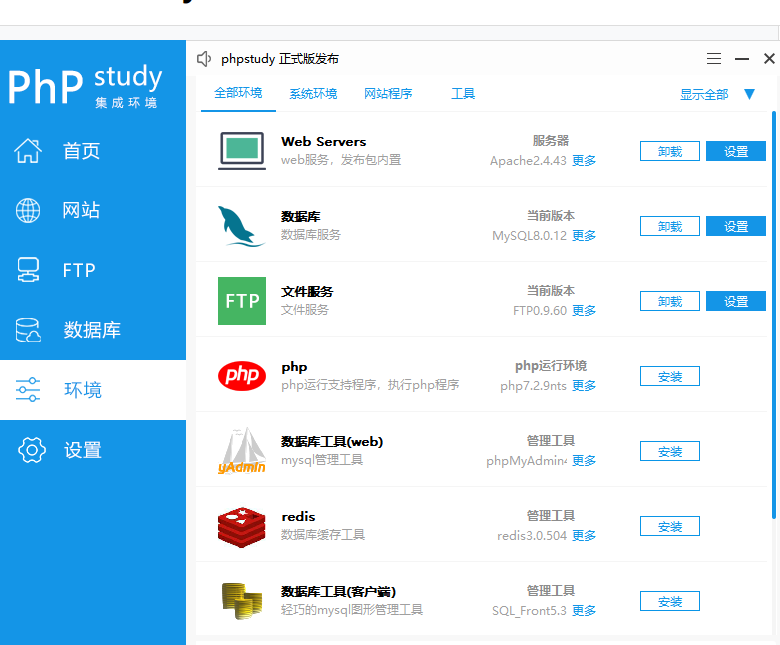Click 更多 next to phpMyAdmin
This screenshot has height=645, width=780.
tap(584, 461)
